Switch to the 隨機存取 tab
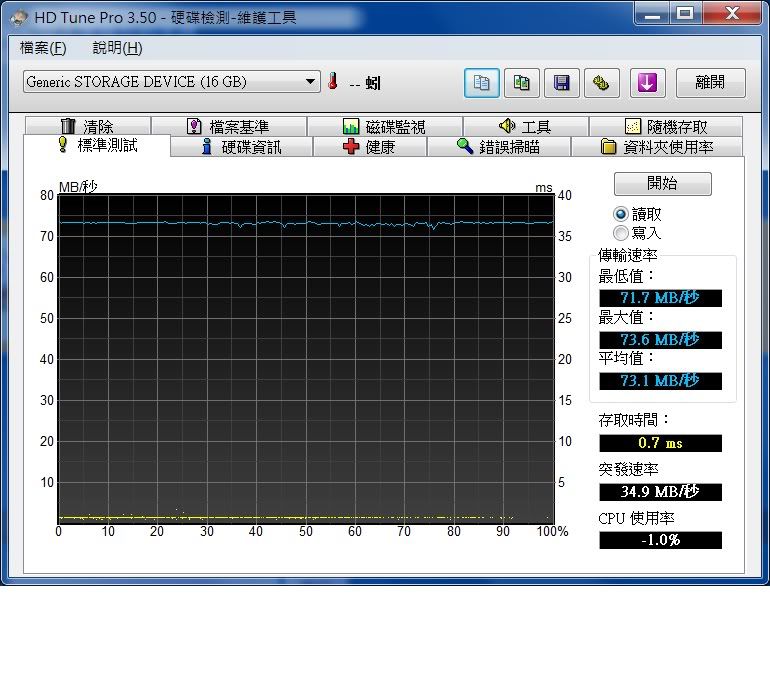The width and height of the screenshot is (770, 700). [x=666, y=127]
